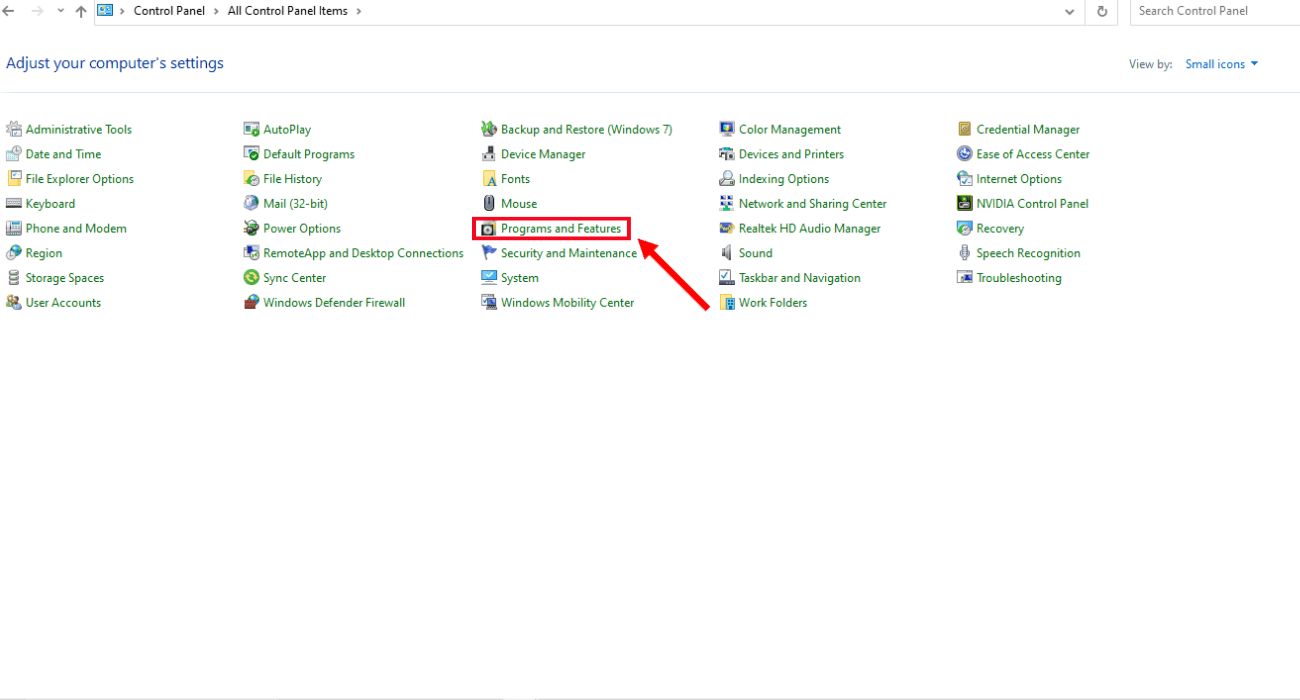
Task: Select Control Panel breadcrumb segment
Action: tap(169, 11)
